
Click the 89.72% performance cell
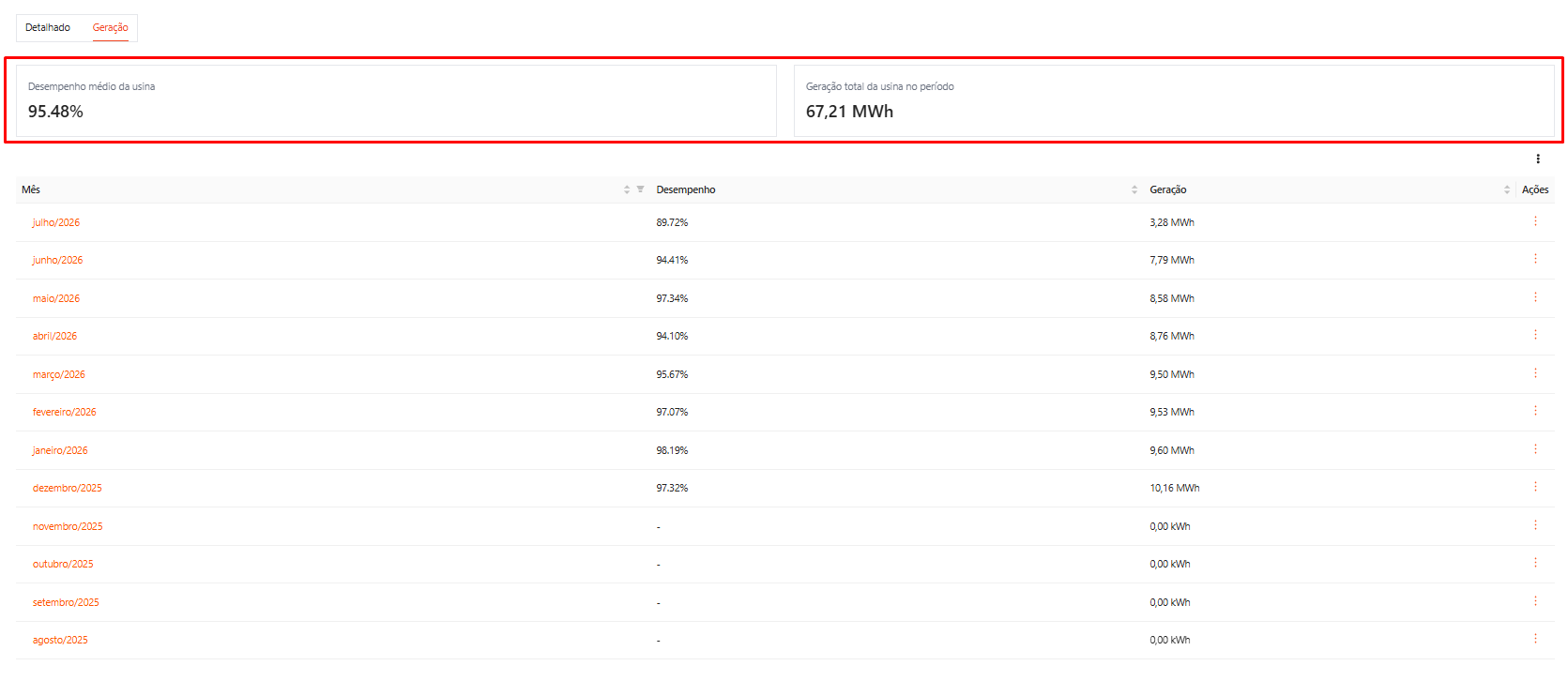(672, 223)
